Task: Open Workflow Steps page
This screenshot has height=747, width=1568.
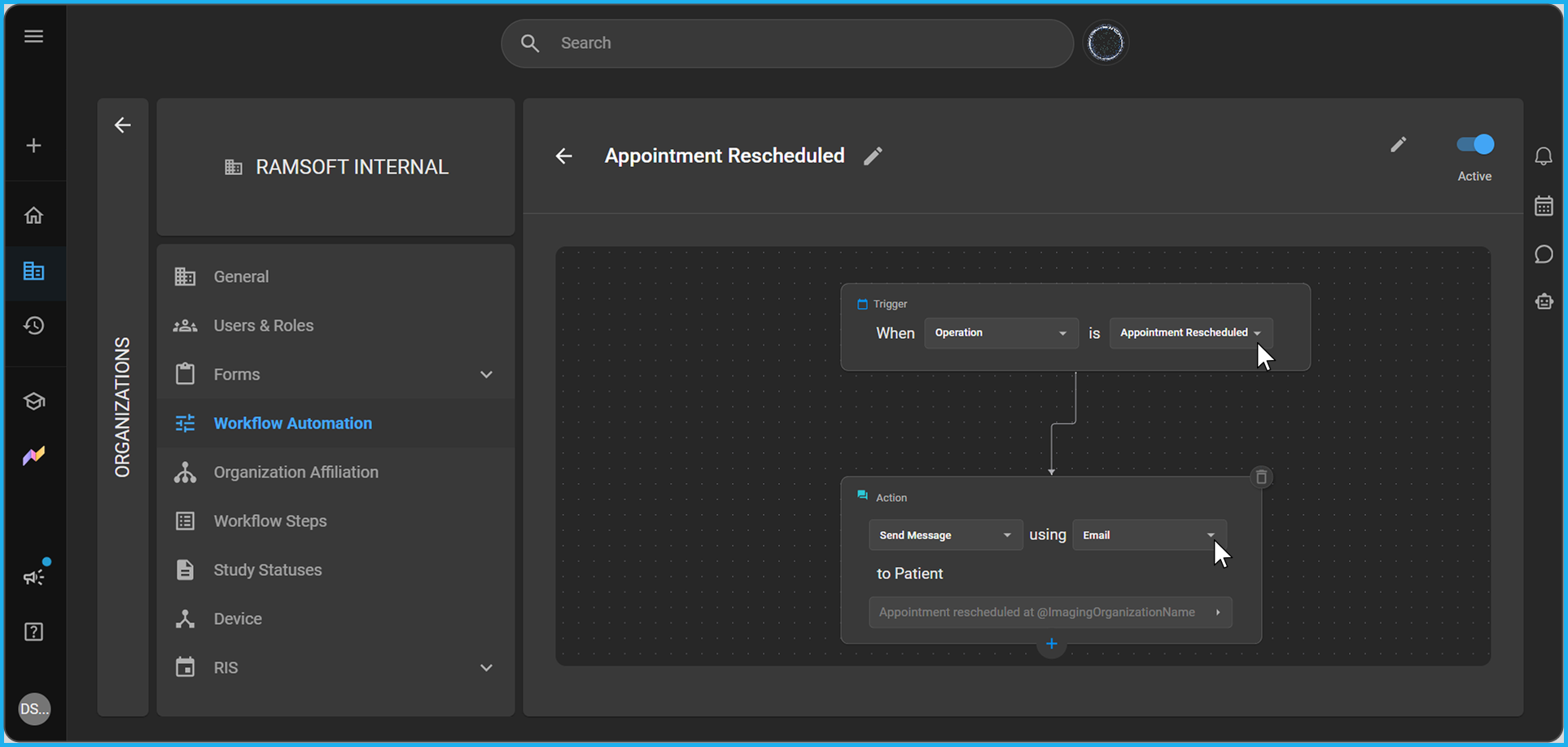Action: click(335, 521)
